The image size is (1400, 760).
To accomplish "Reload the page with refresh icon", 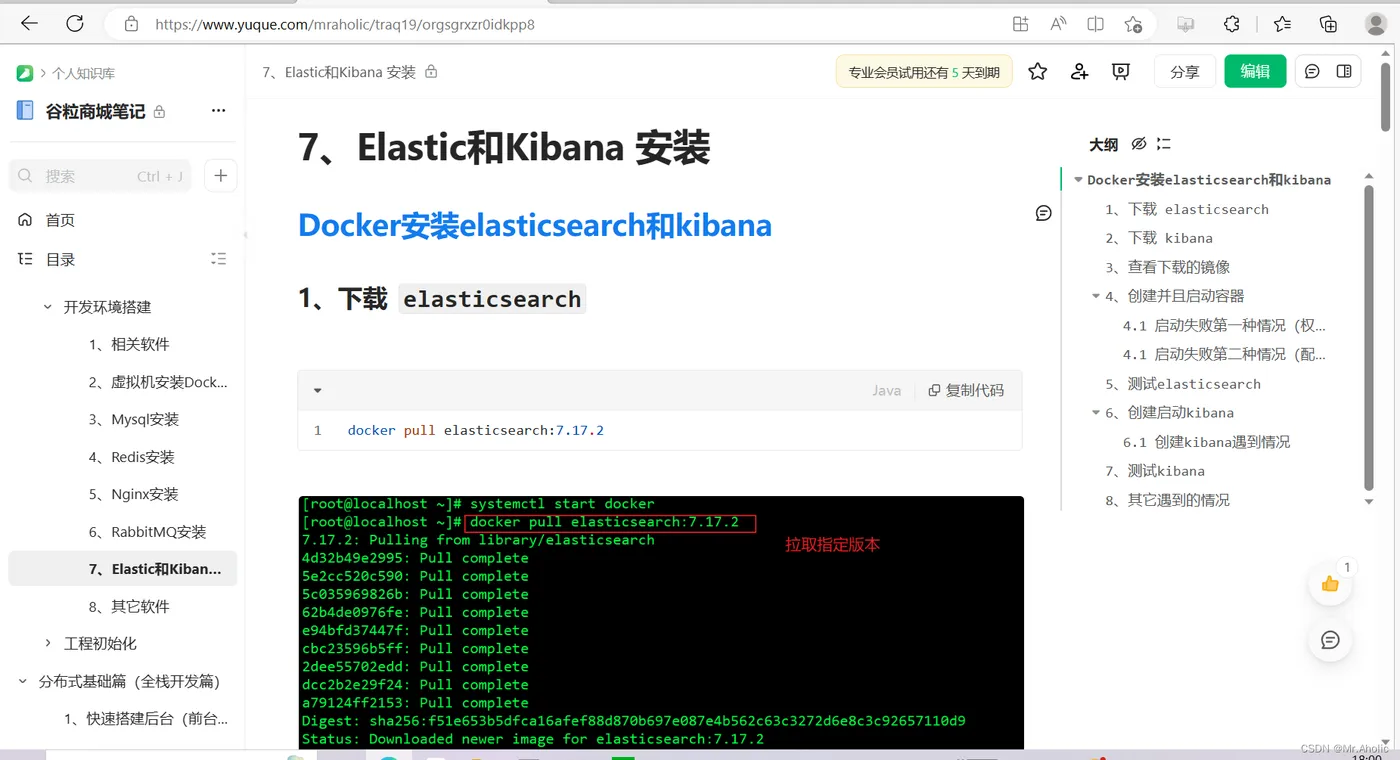I will tap(75, 24).
